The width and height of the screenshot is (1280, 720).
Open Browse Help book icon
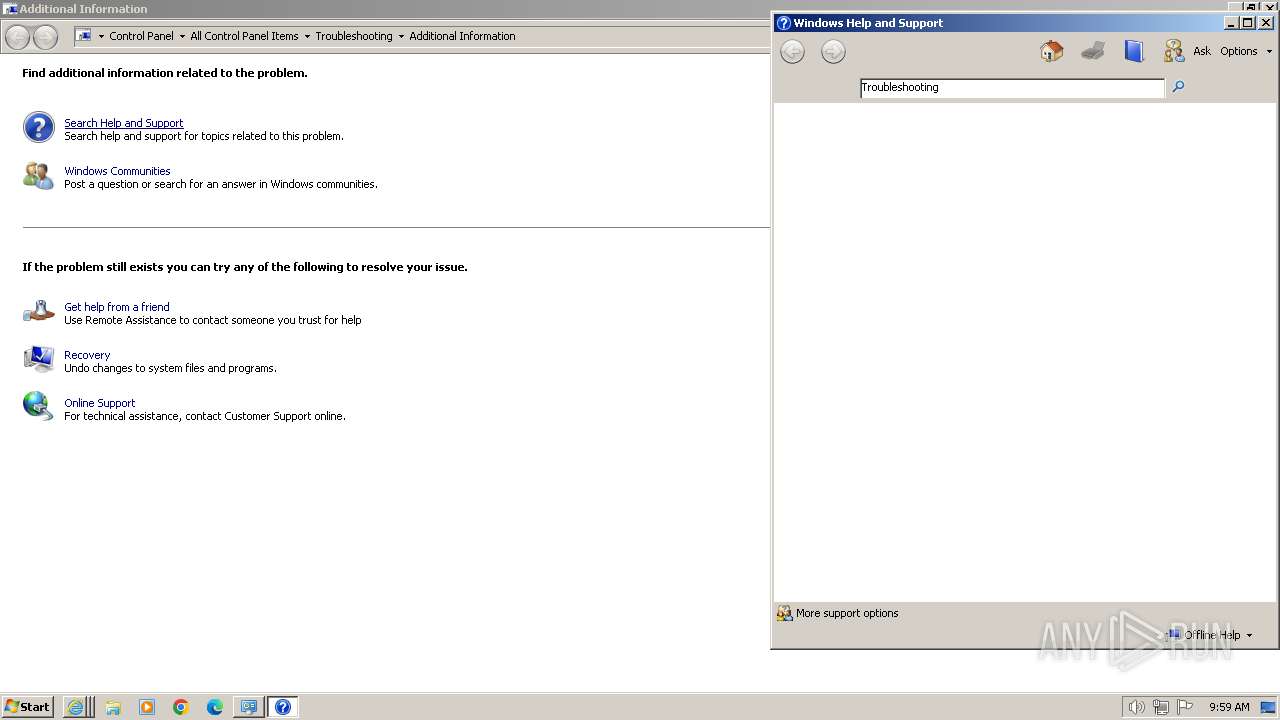1133,51
